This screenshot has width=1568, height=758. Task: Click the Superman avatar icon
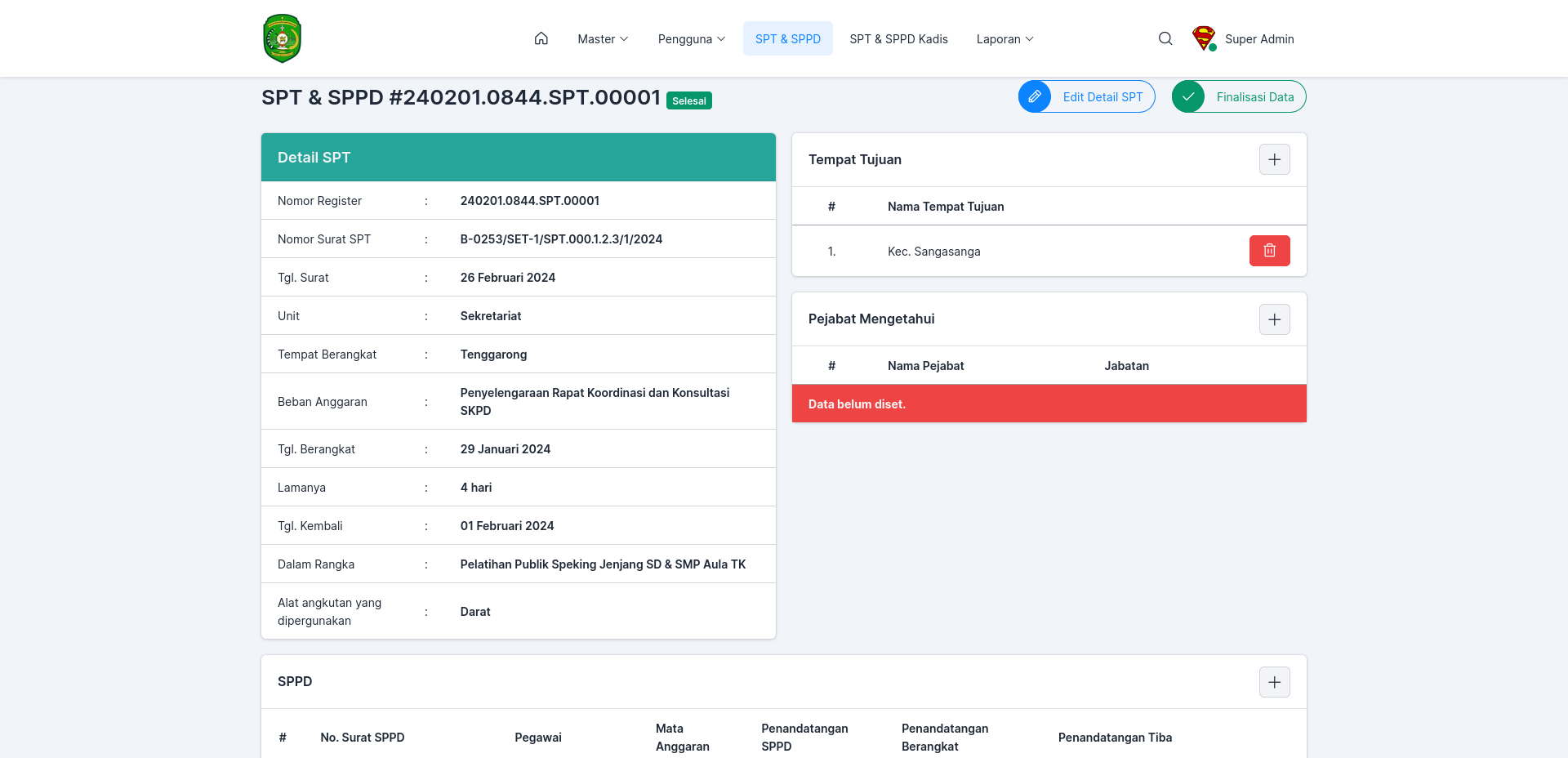point(1204,38)
